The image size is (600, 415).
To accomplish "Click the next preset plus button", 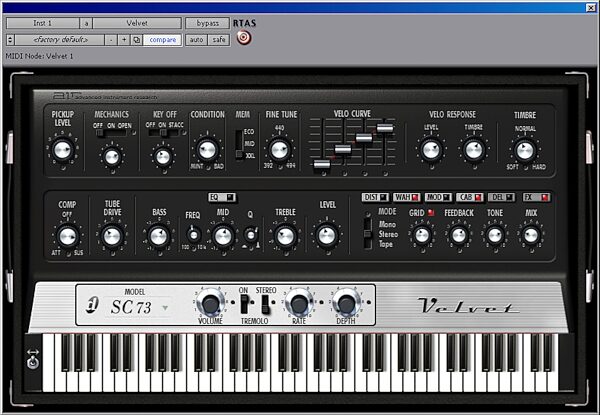I will point(124,40).
